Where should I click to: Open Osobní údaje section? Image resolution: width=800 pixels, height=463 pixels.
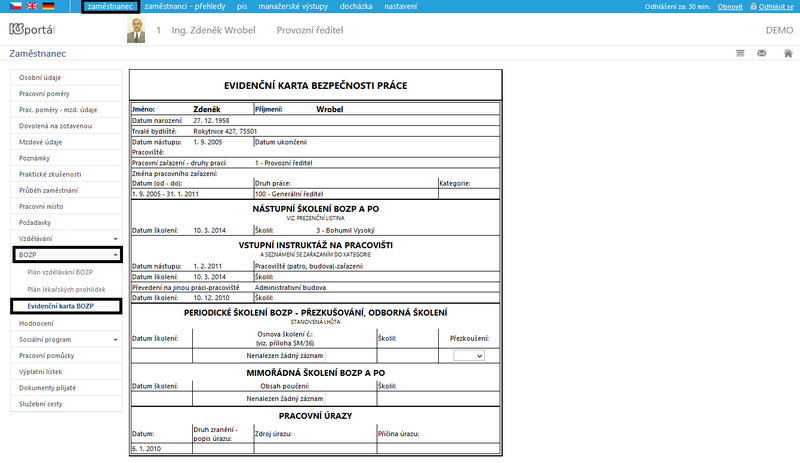tap(66, 78)
